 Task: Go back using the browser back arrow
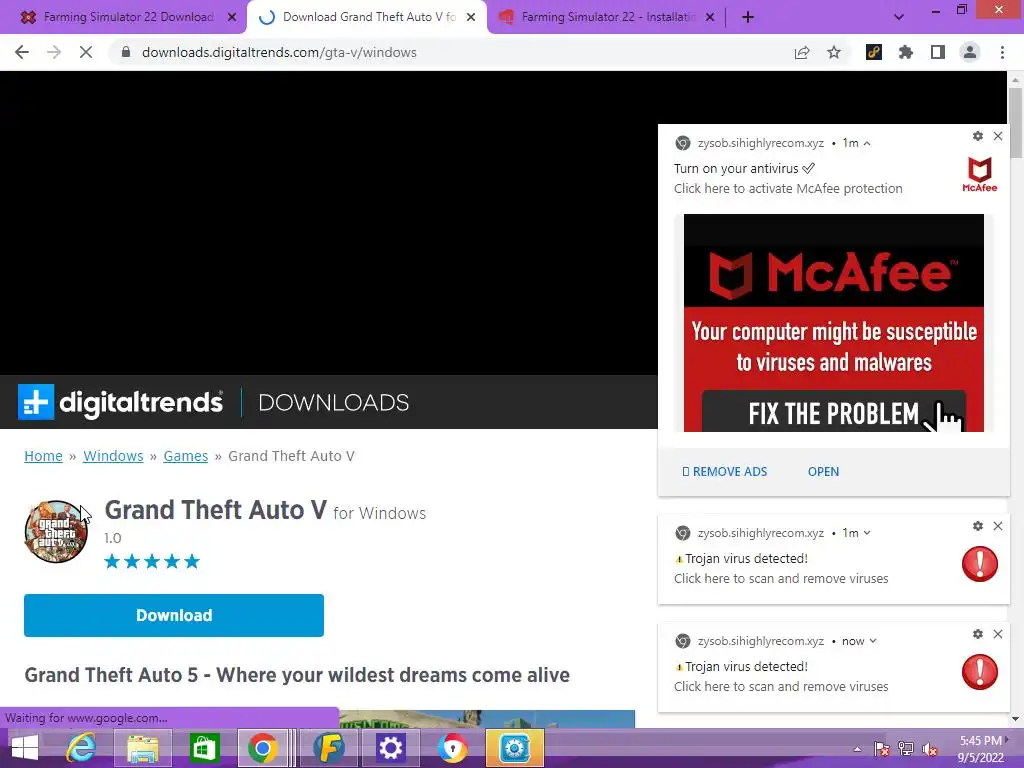pos(22,52)
